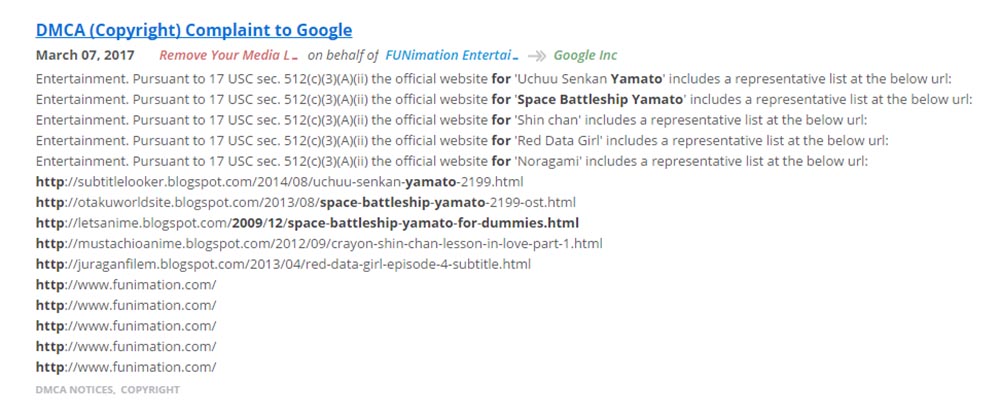
Task: Click the letsanime.blogspot.com URL
Action: pos(307,222)
